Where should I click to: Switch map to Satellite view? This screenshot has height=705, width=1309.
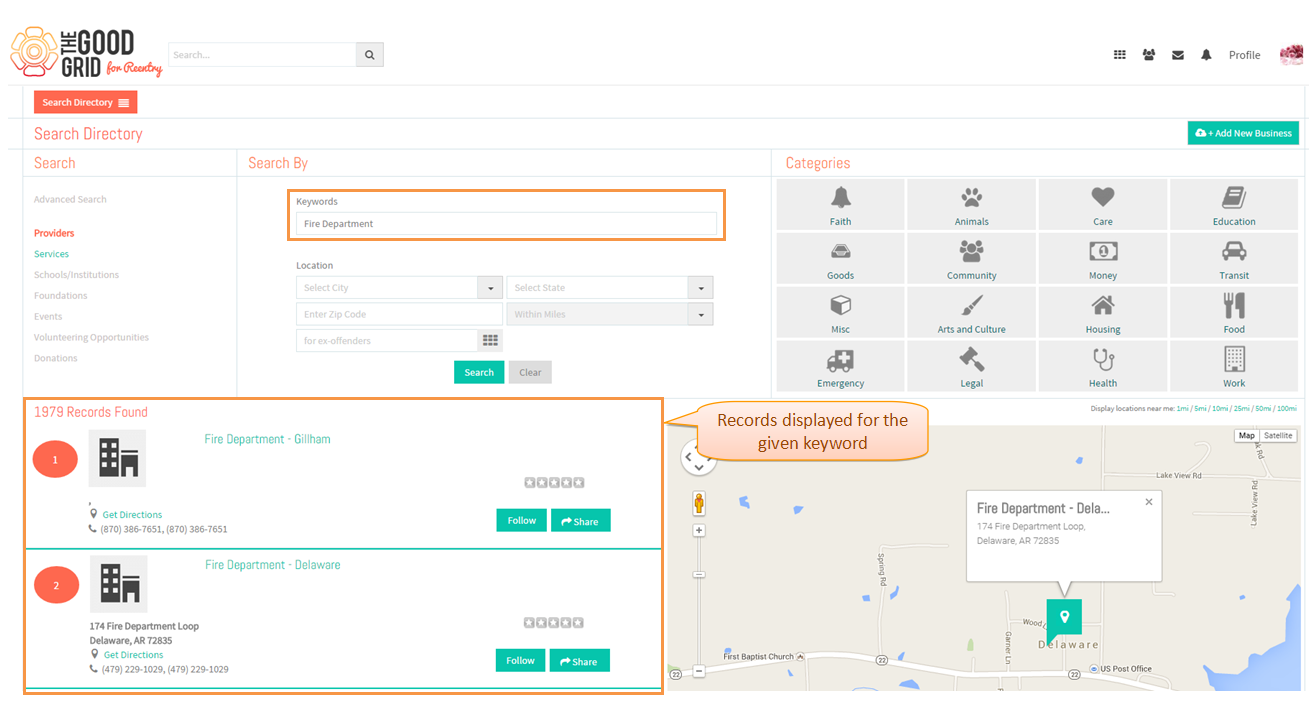(x=1278, y=435)
